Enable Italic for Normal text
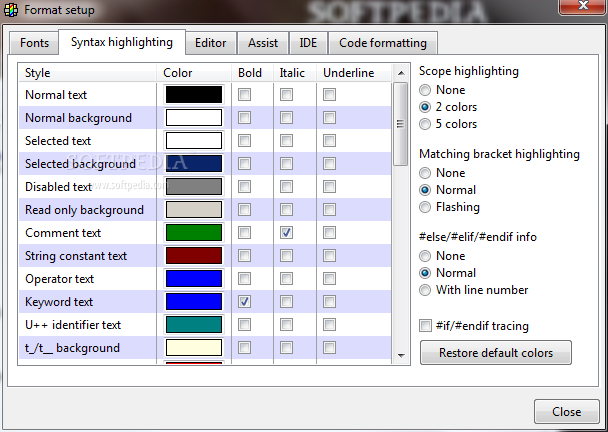Screen dimensions: 608x432 tap(287, 95)
